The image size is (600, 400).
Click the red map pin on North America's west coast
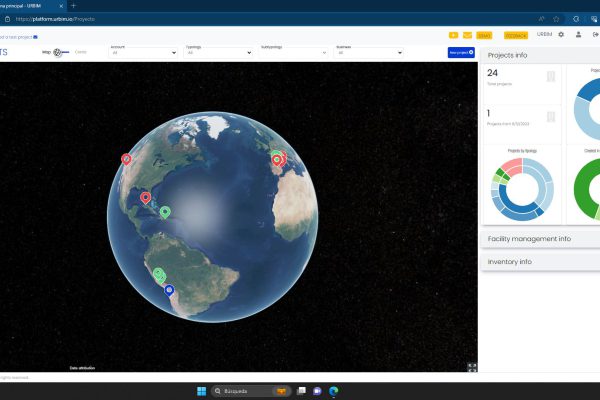point(126,159)
